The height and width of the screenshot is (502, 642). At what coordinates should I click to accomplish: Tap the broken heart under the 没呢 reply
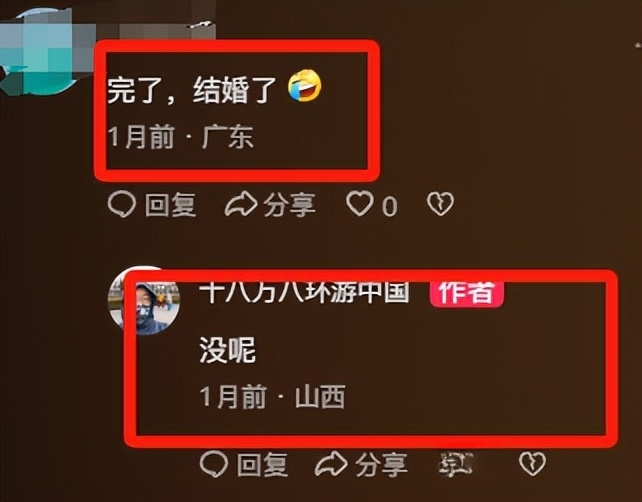click(x=532, y=464)
